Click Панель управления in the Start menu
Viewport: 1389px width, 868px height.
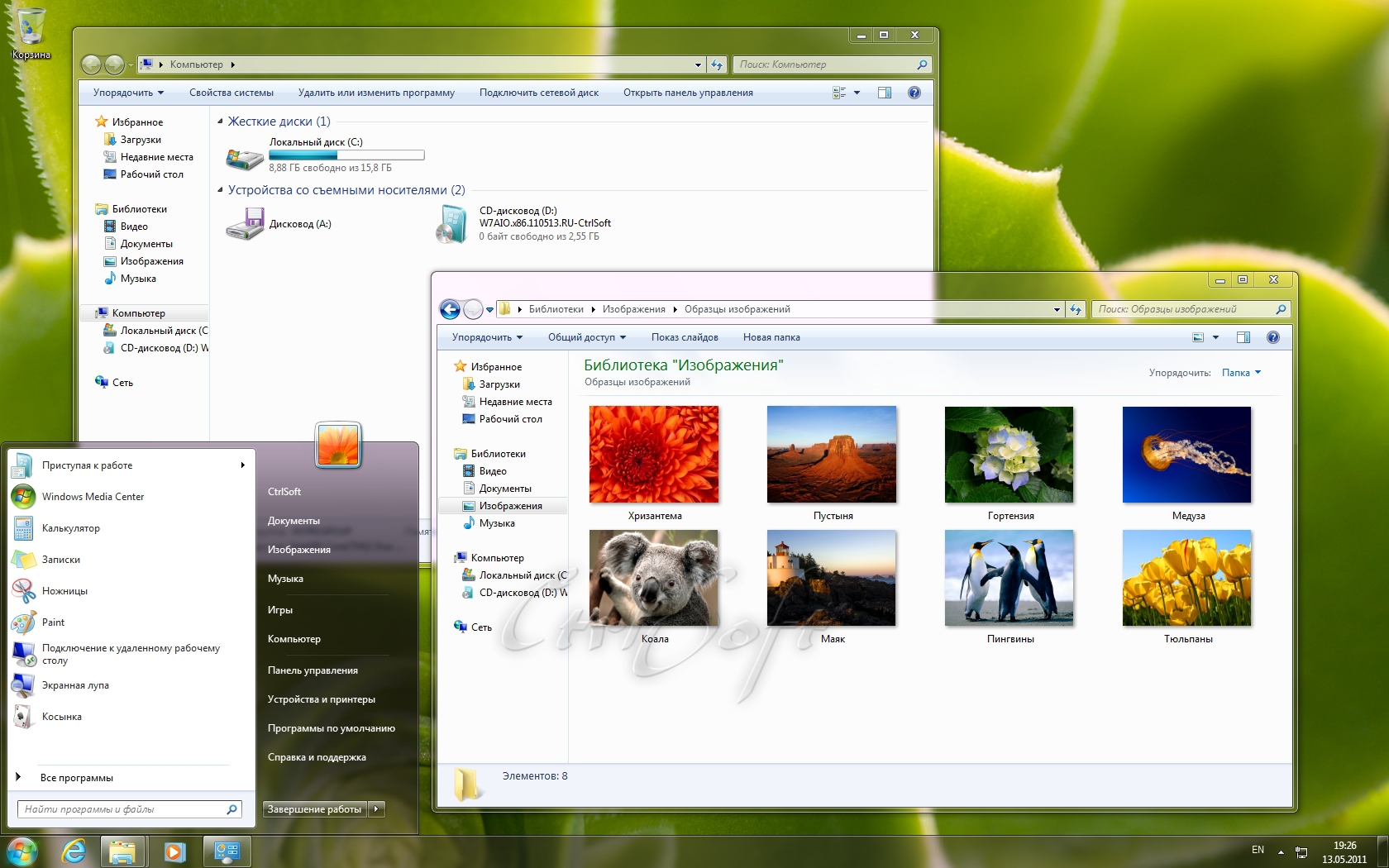pos(313,670)
